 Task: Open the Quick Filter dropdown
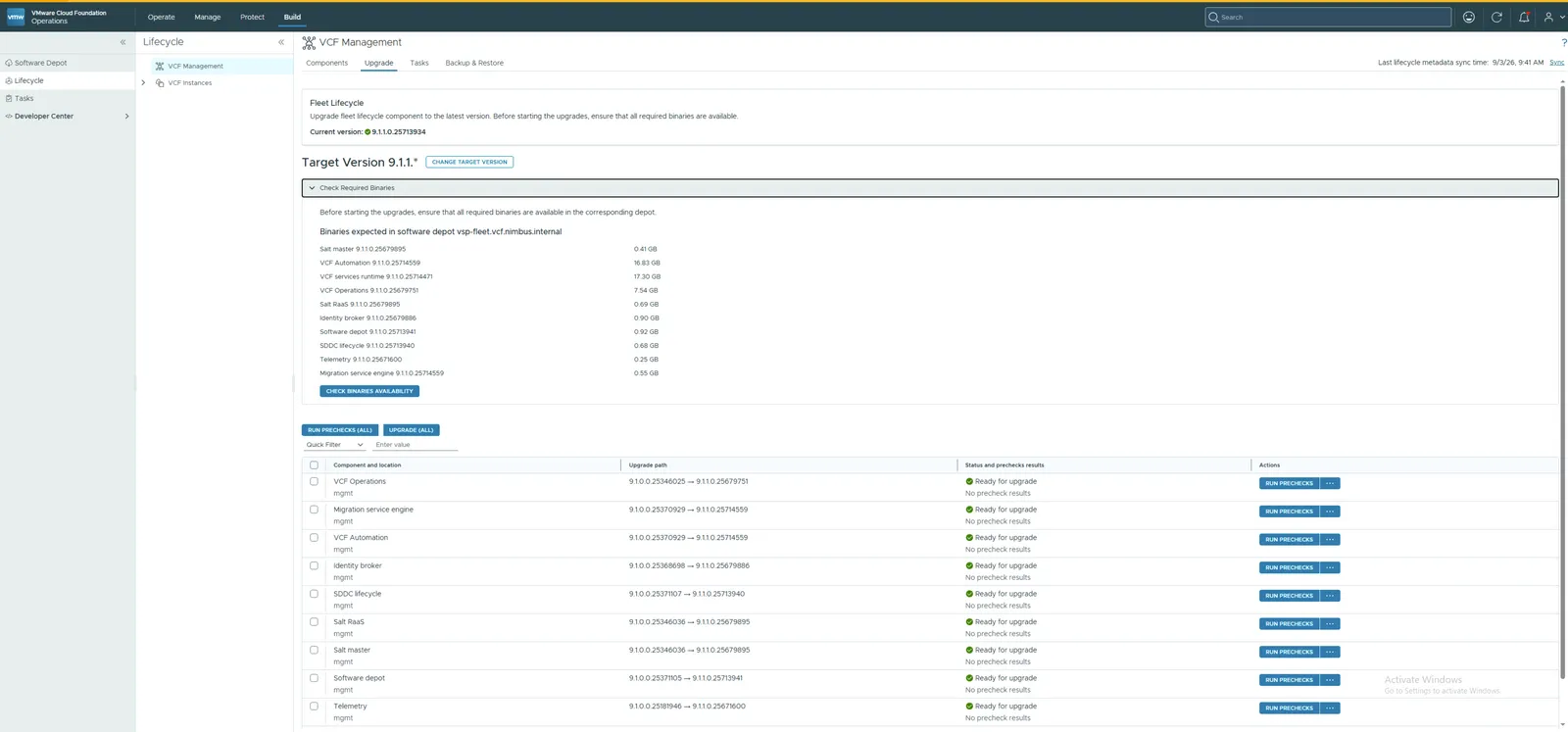(334, 445)
